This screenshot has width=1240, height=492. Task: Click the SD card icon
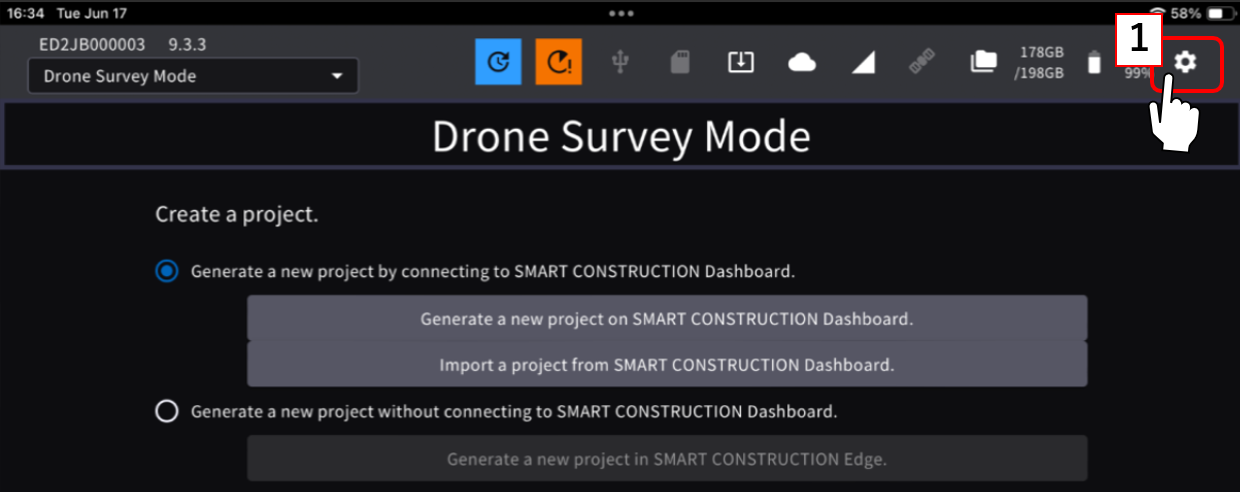pos(680,63)
